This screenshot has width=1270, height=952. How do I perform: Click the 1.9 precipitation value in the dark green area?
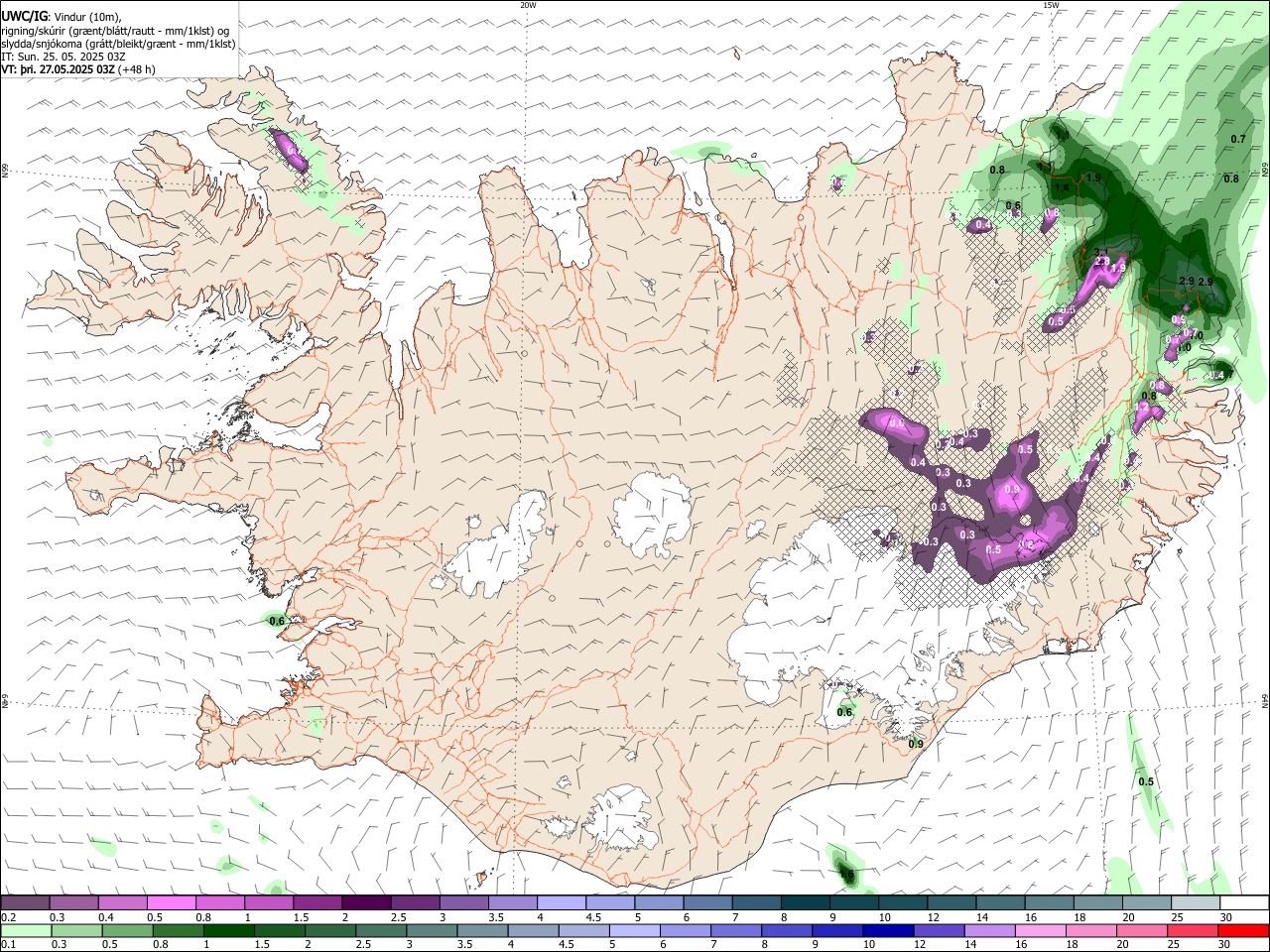(x=1093, y=178)
